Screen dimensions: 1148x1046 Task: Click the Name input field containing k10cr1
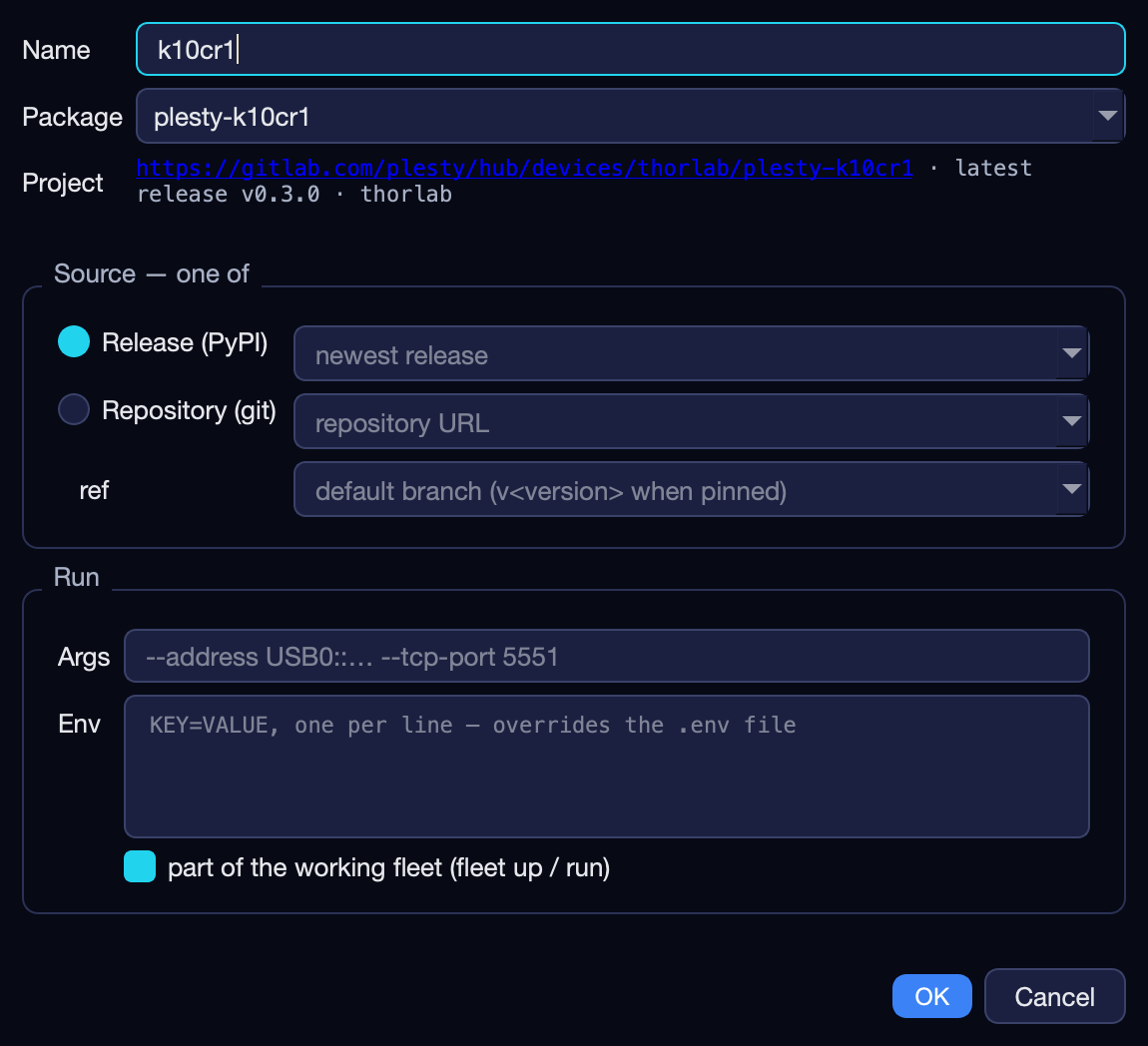(630, 49)
